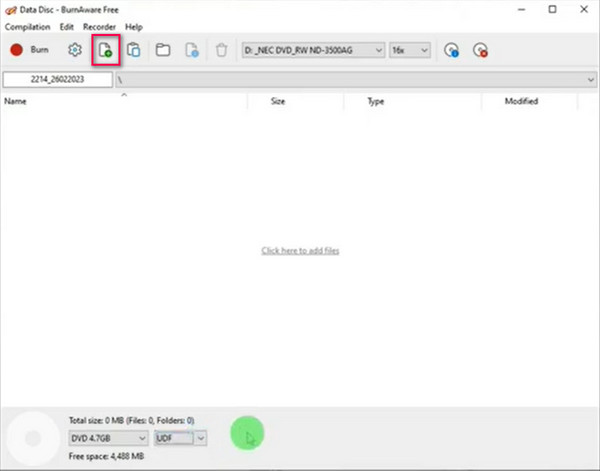
Task: Sort by the Size column header
Action: pos(295,101)
